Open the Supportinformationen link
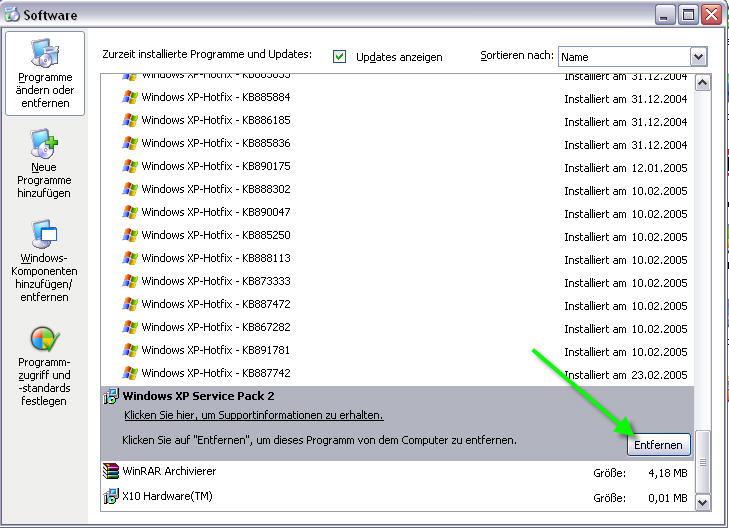Image resolution: width=729 pixels, height=528 pixels. click(253, 415)
